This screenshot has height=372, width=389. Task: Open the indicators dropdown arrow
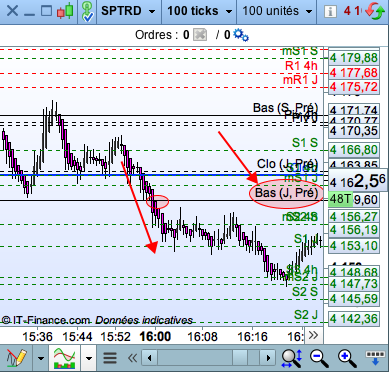pyautogui.click(x=89, y=359)
